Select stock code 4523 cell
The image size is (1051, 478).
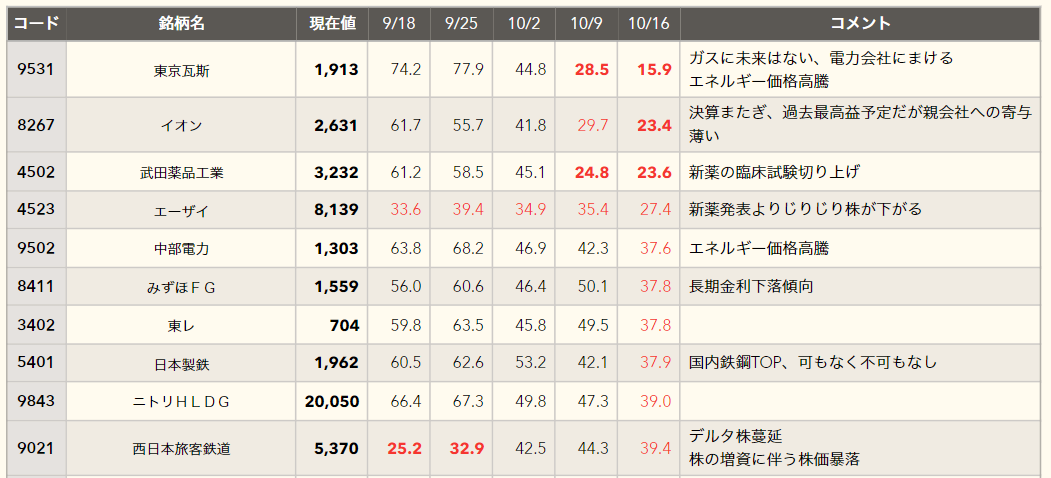(37, 210)
